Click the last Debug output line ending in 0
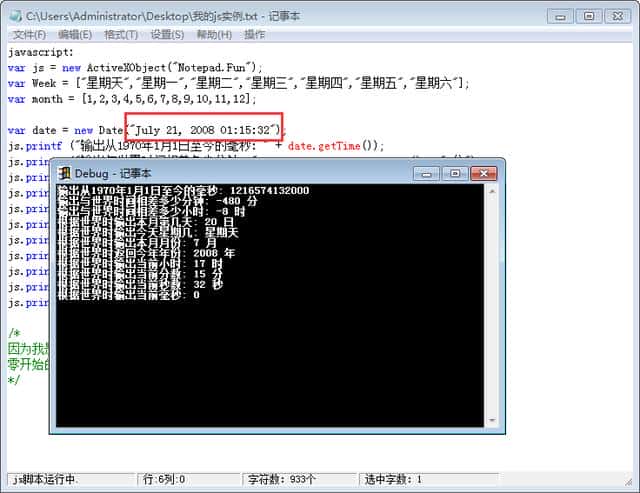This screenshot has height=493, width=640. [x=129, y=295]
